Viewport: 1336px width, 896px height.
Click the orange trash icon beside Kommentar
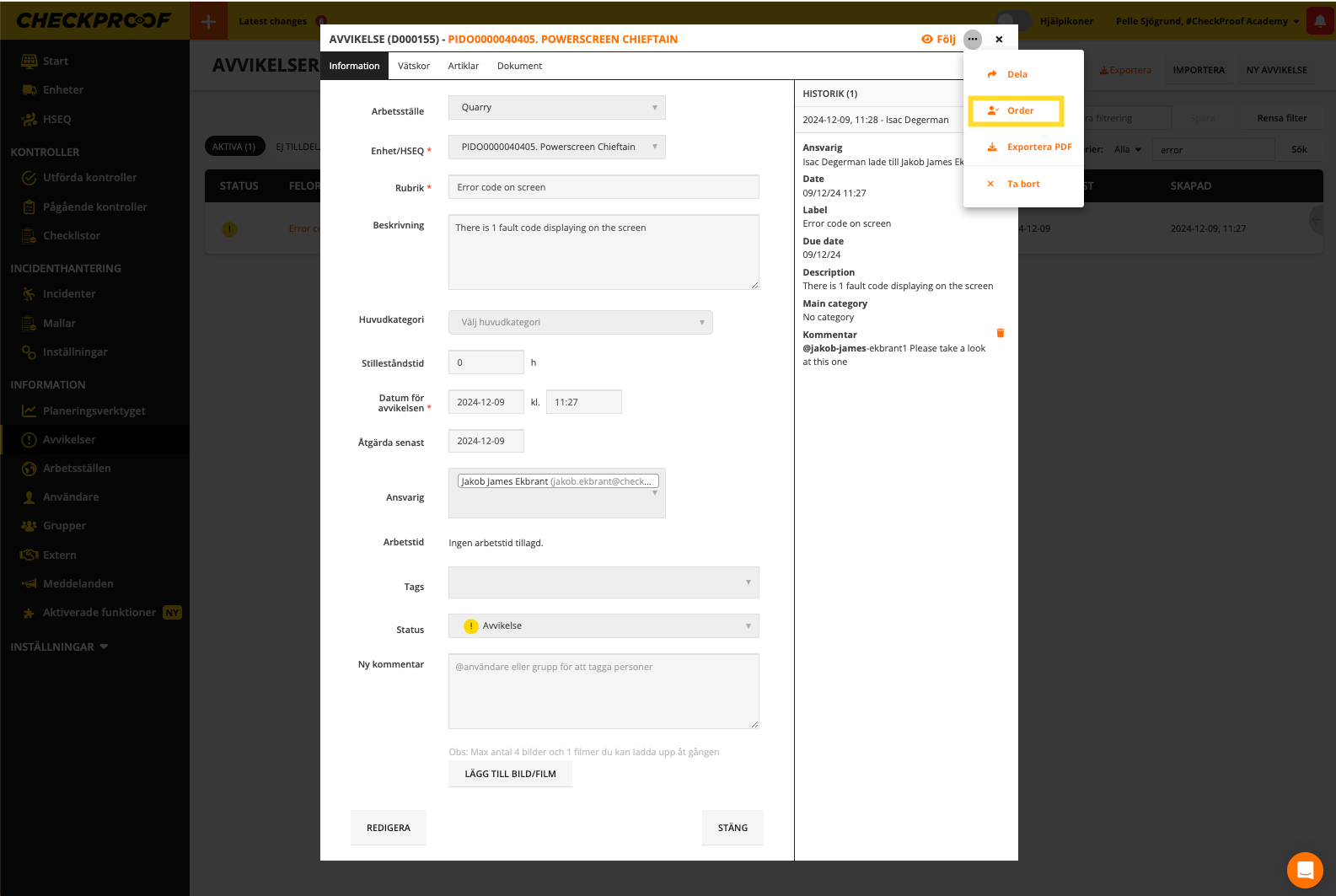[x=1001, y=333]
